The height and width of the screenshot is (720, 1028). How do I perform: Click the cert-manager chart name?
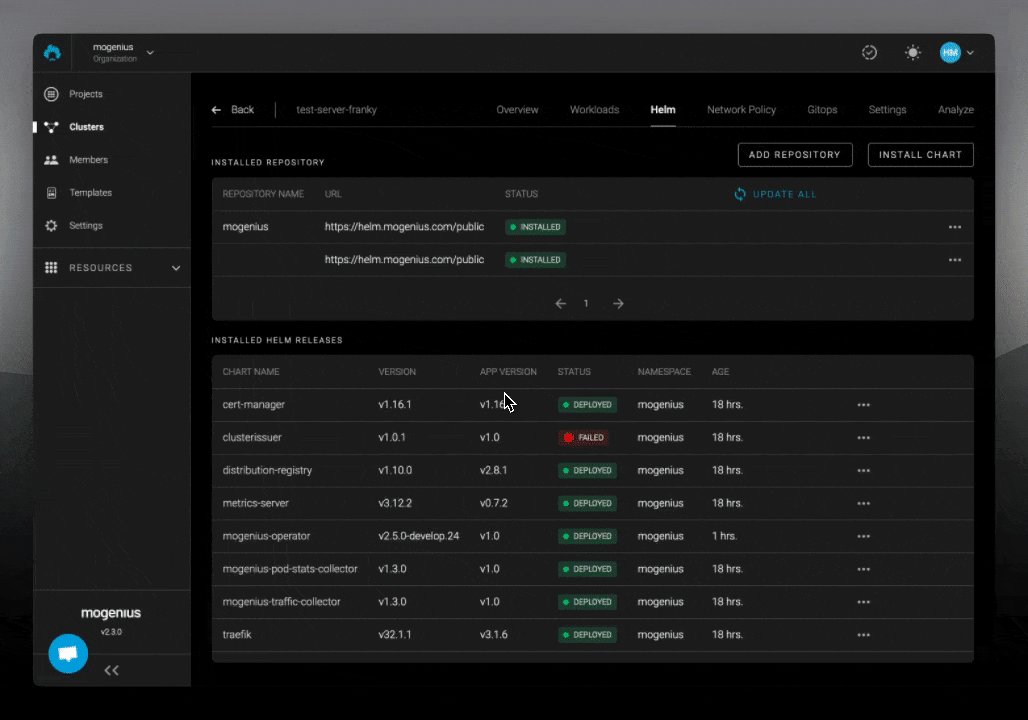pyautogui.click(x=254, y=405)
